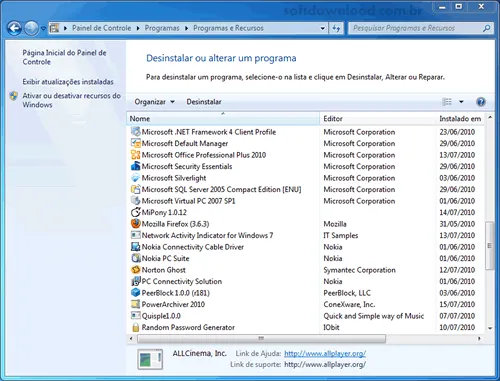Sort by the Instalado em column header
500x381 pixels.
pyautogui.click(x=460, y=119)
